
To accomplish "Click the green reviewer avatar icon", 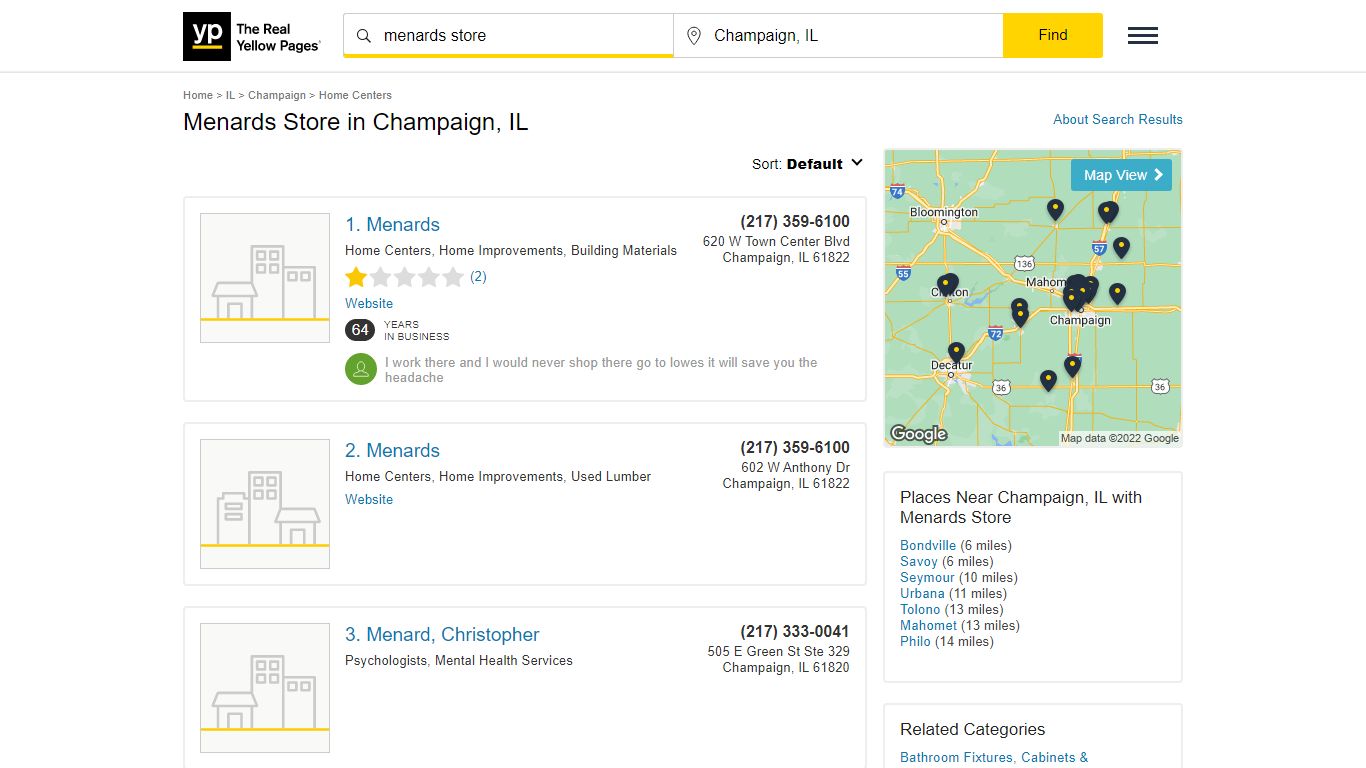I will pyautogui.click(x=361, y=369).
